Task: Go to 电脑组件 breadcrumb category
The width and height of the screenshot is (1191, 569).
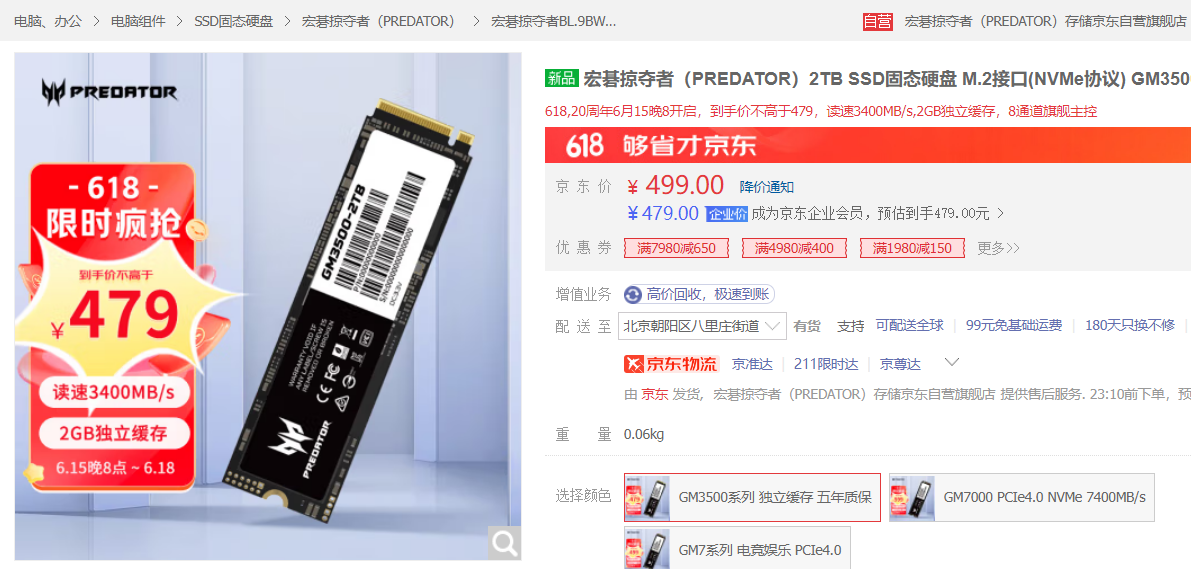Action: [138, 21]
